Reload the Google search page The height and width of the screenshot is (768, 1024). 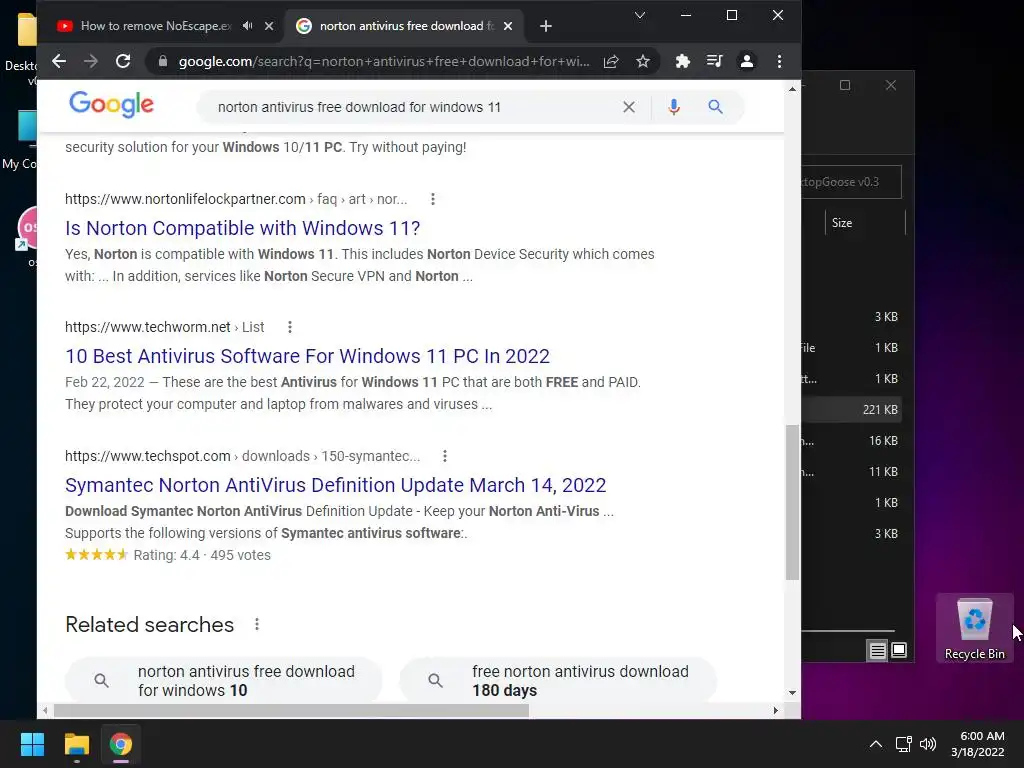coord(123,61)
